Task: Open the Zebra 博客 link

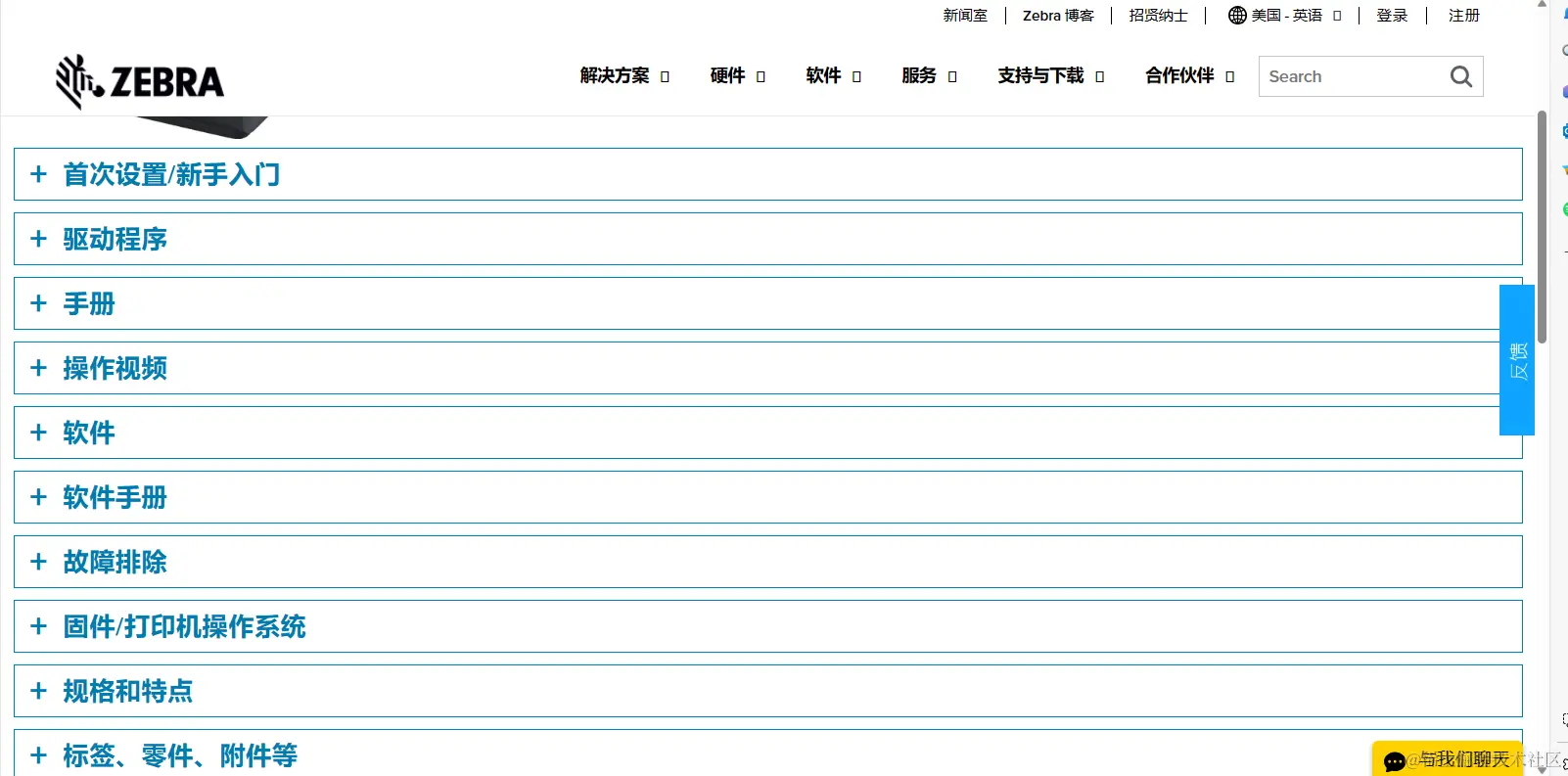Action: click(1058, 16)
